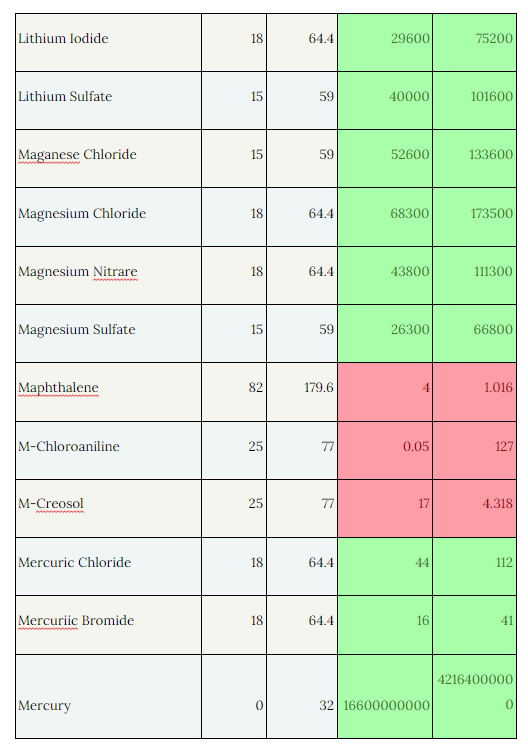Select the M-Creosol name cell

coord(108,509)
